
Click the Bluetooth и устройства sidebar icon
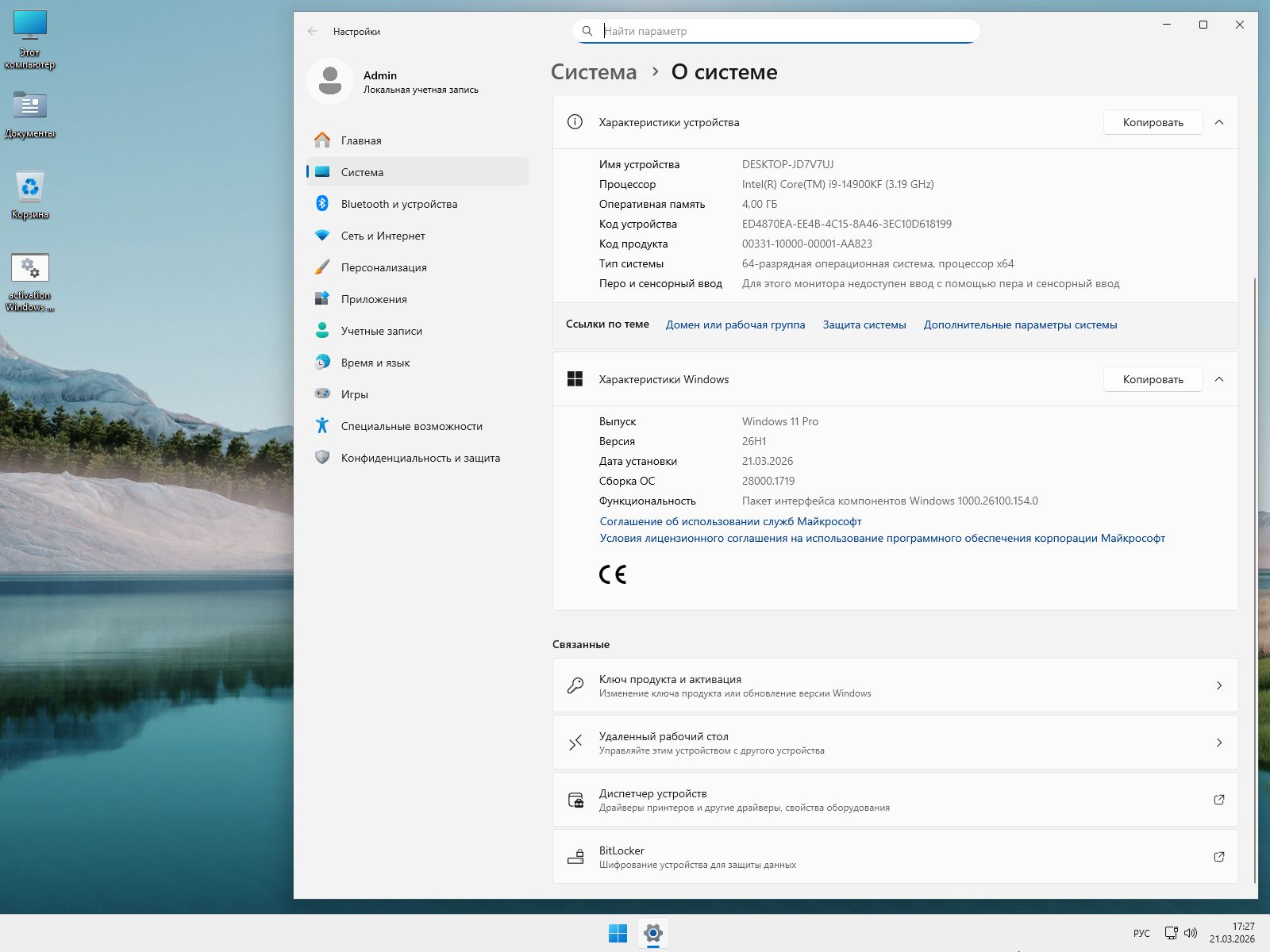point(322,204)
